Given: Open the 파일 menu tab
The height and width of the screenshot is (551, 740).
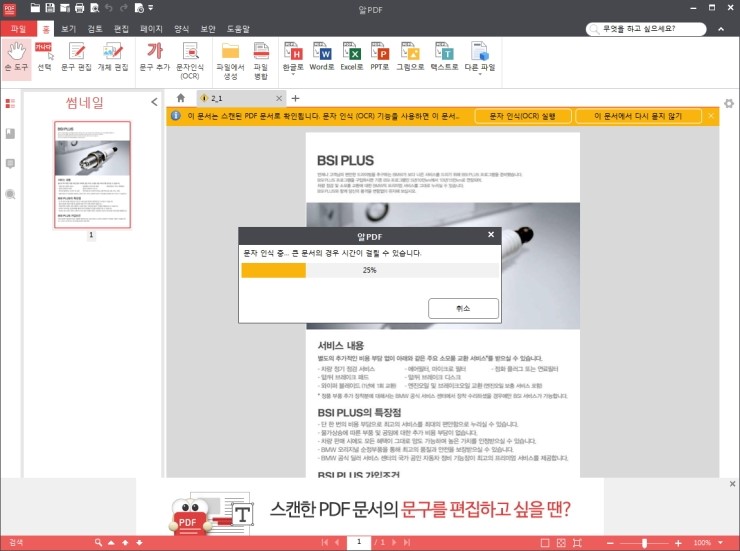Looking at the screenshot, I should pyautogui.click(x=18, y=29).
